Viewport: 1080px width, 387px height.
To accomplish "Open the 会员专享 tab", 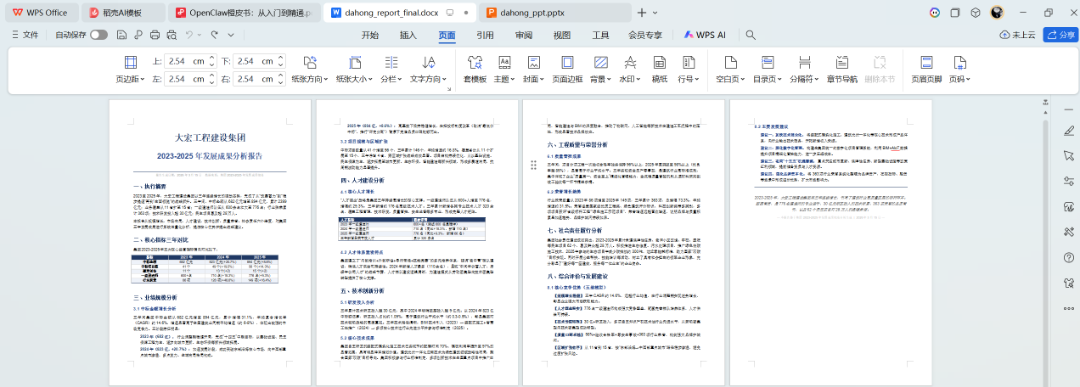I will pyautogui.click(x=645, y=35).
